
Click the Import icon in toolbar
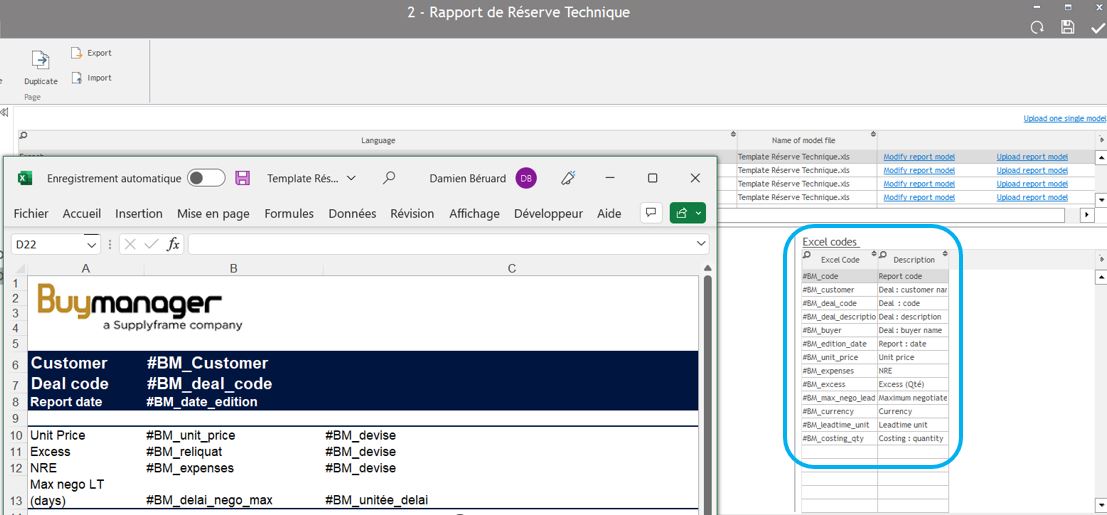pyautogui.click(x=76, y=78)
